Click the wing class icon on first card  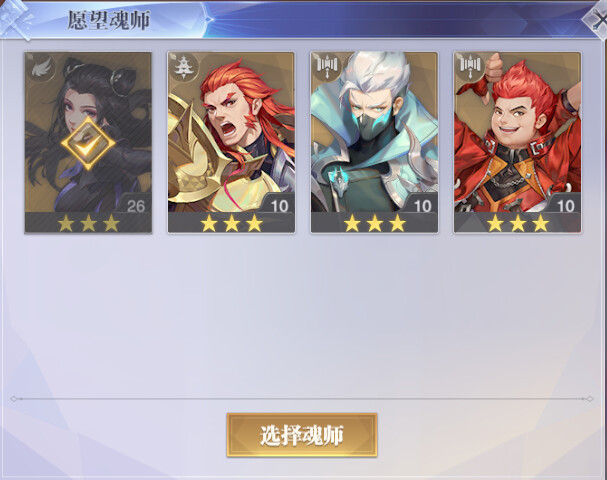(x=39, y=67)
